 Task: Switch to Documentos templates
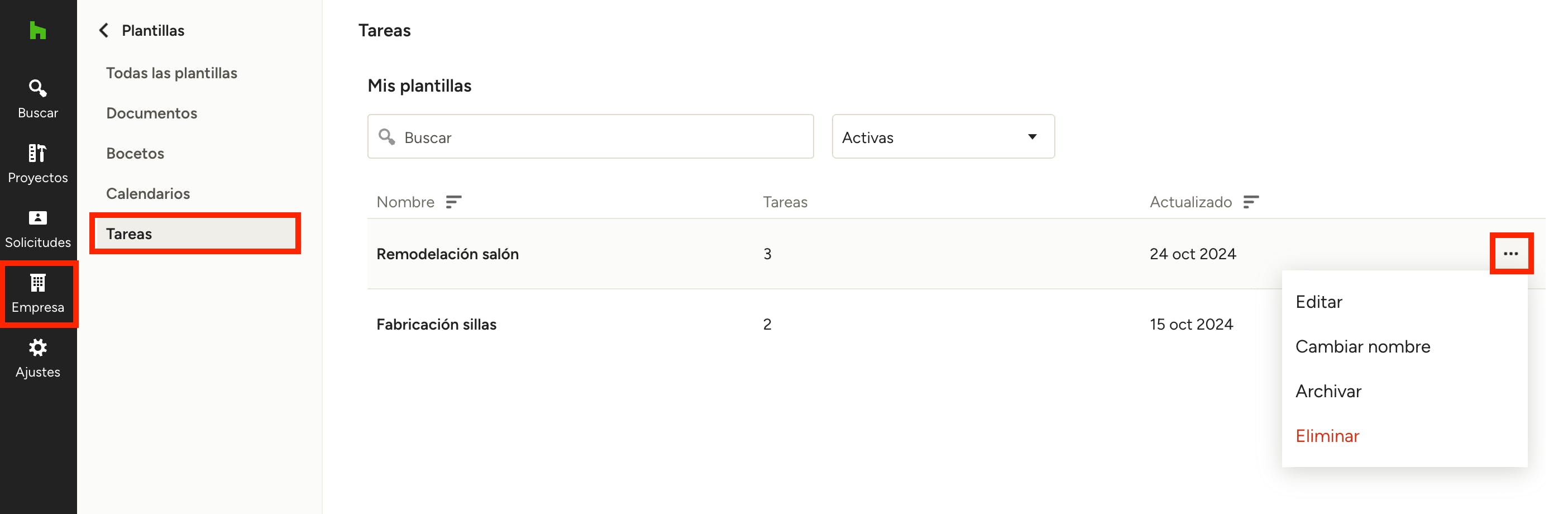point(151,113)
